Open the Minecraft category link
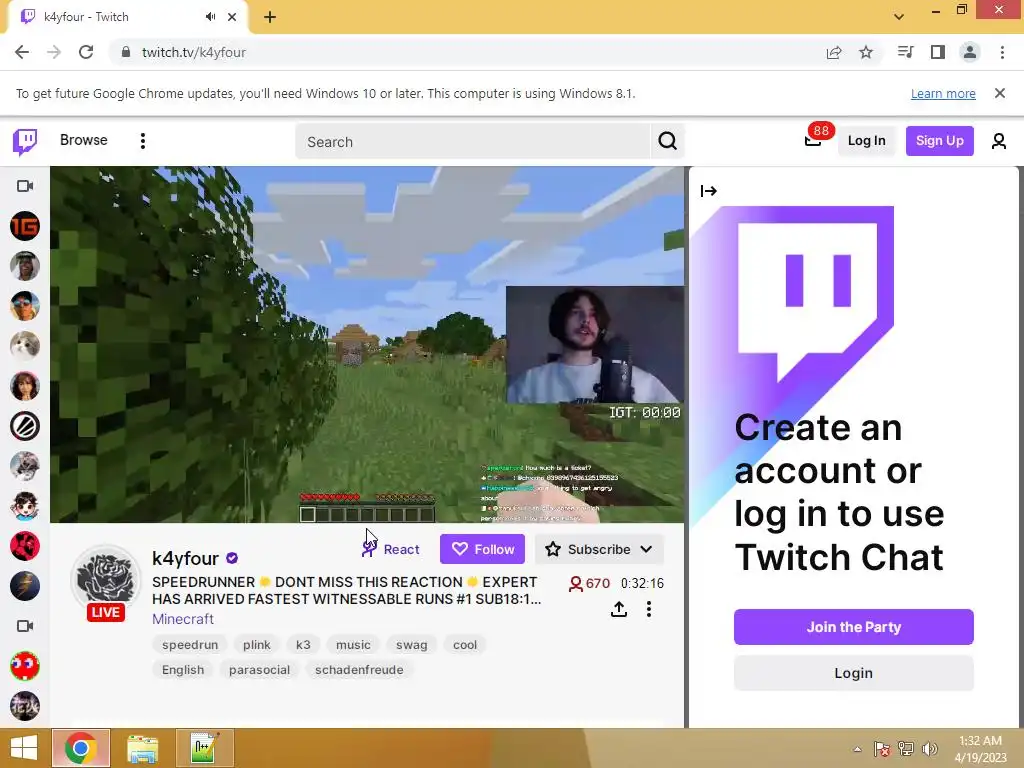 (x=183, y=618)
